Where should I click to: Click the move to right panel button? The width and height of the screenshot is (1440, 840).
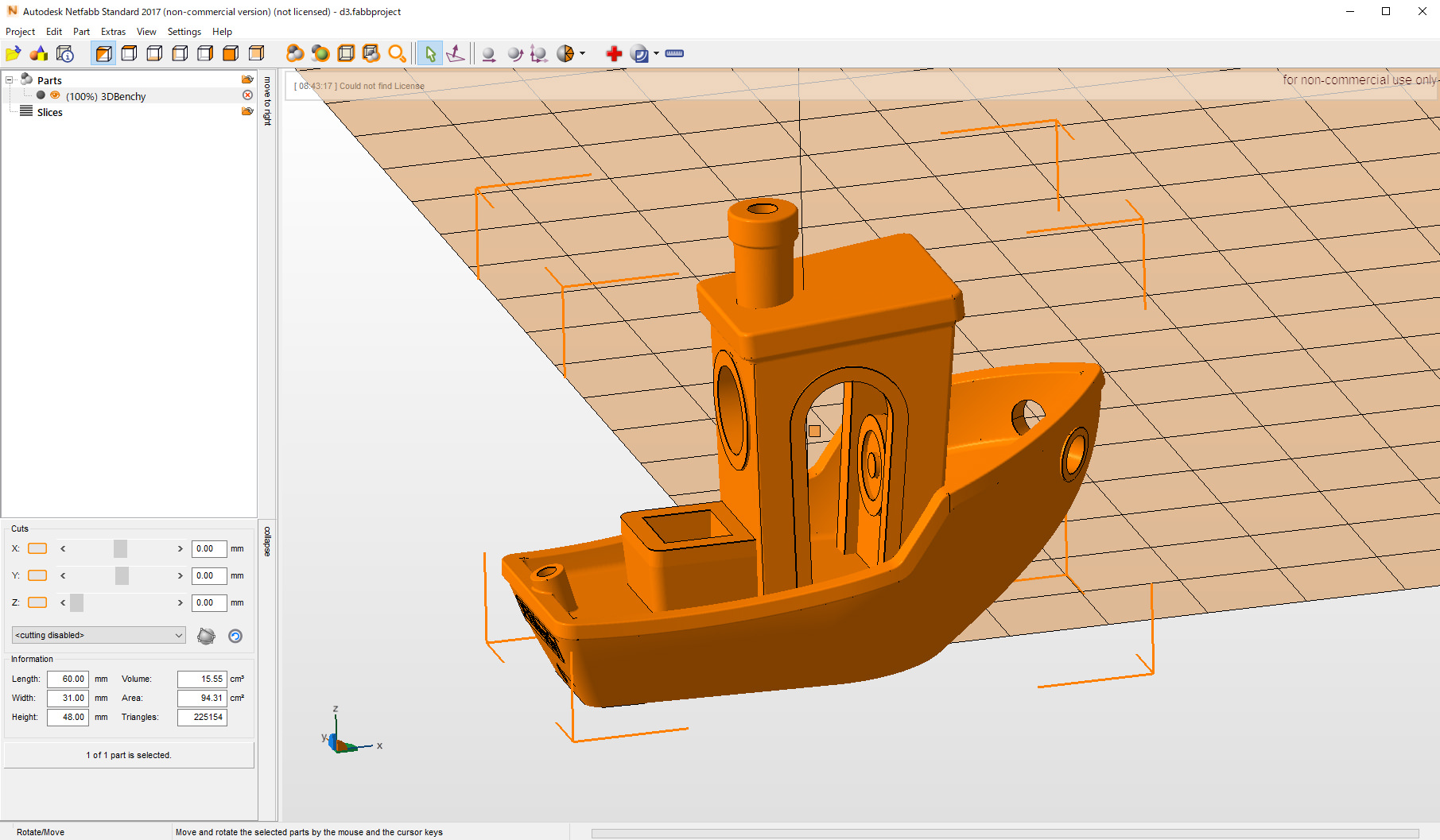click(x=267, y=101)
